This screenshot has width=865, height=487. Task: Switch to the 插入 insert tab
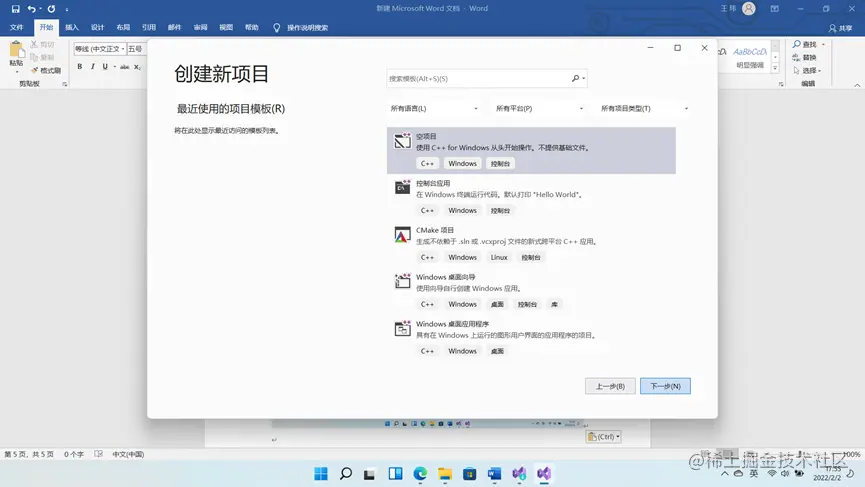72,28
